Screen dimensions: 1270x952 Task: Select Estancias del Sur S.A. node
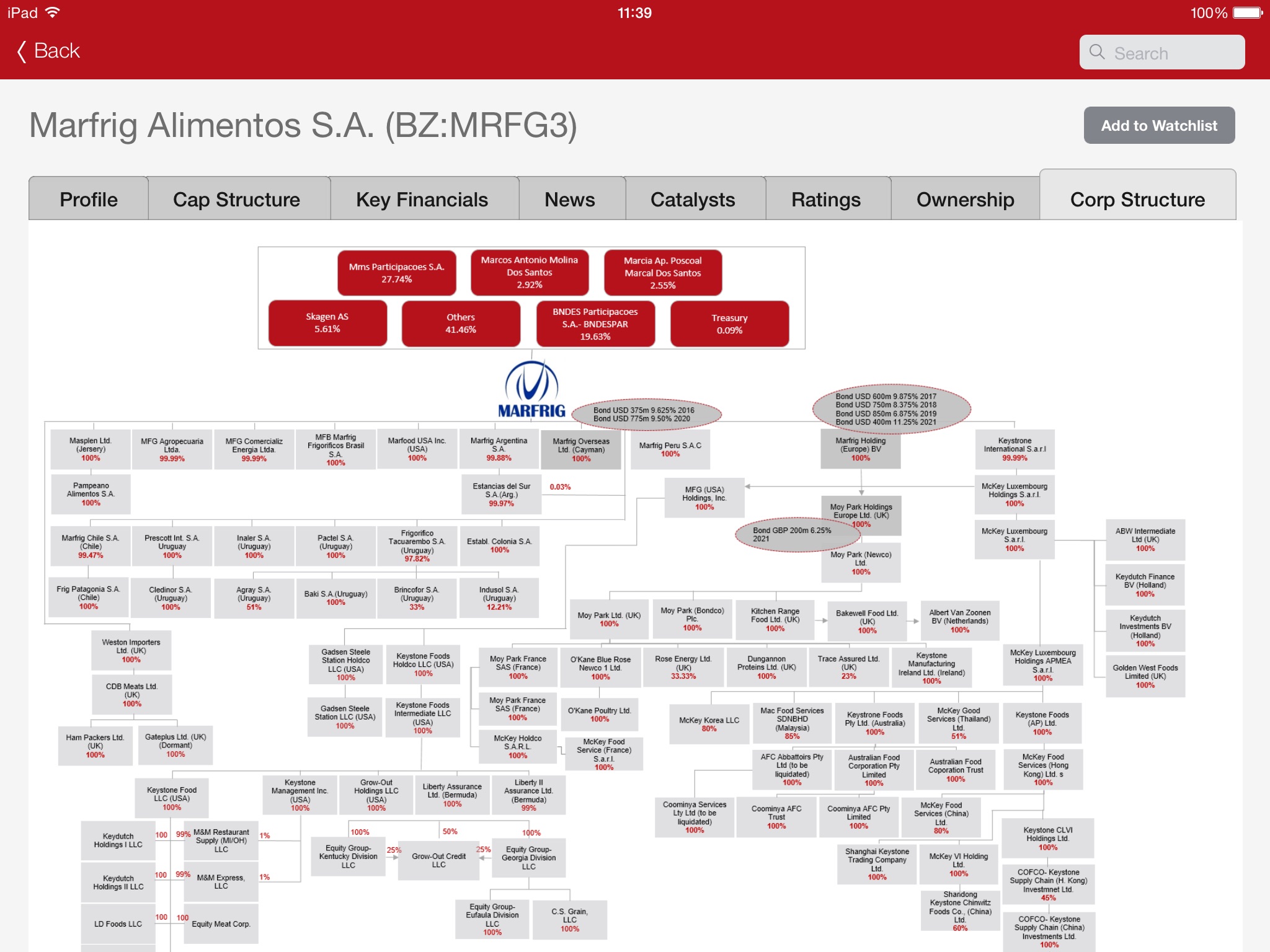click(x=502, y=495)
